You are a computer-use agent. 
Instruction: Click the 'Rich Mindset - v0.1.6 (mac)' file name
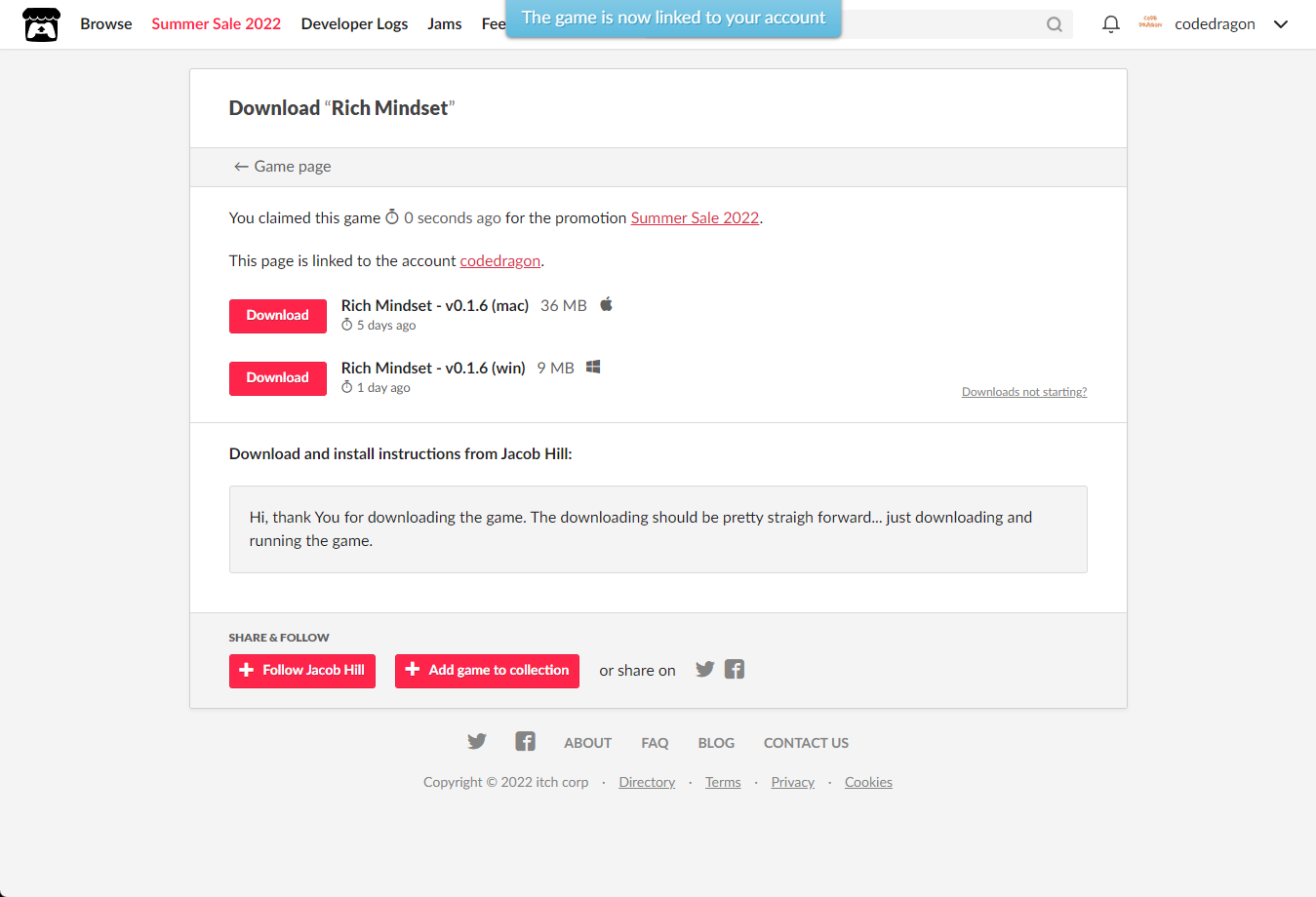pyautogui.click(x=435, y=306)
